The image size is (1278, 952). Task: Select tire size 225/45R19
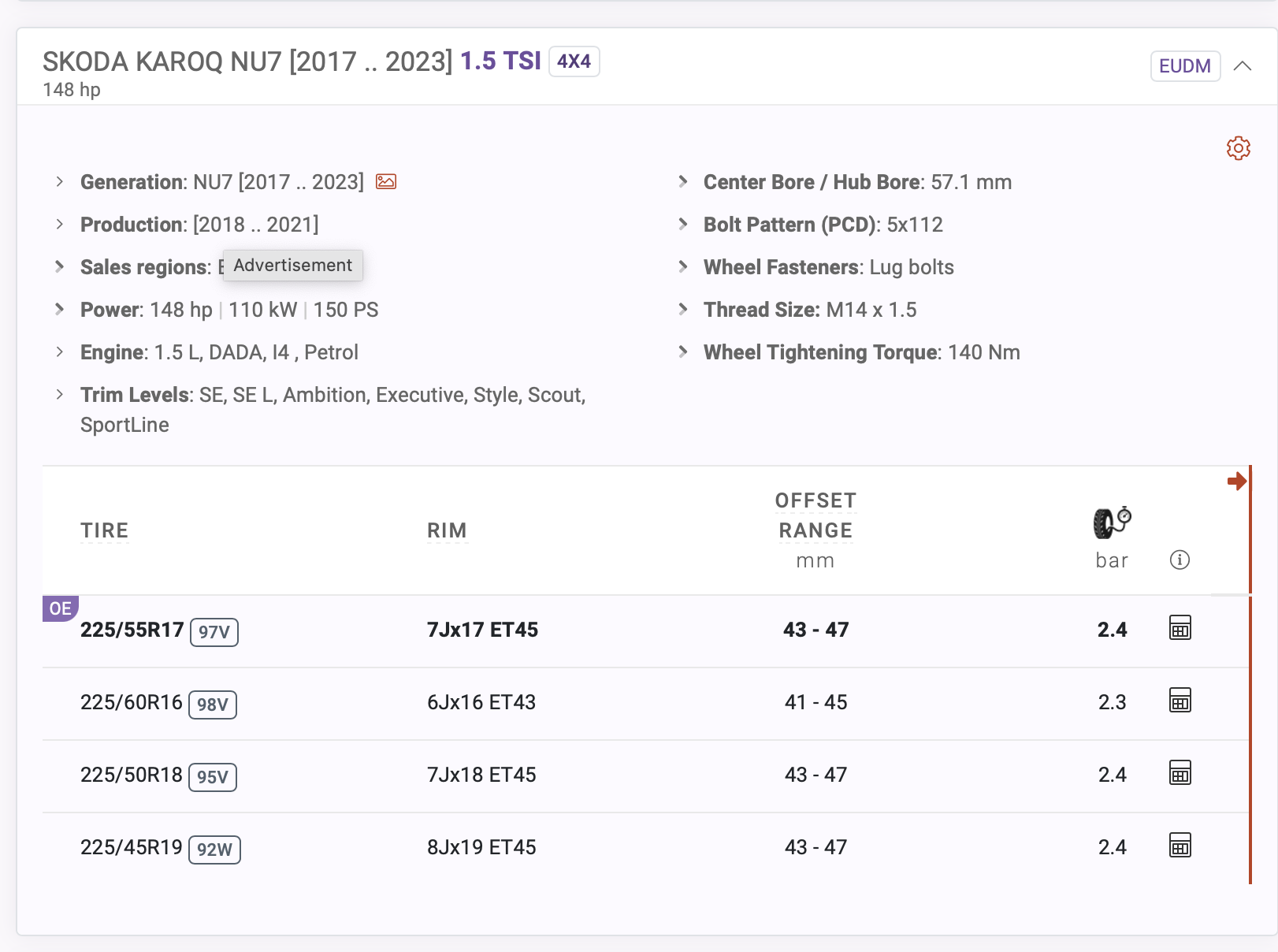132,847
